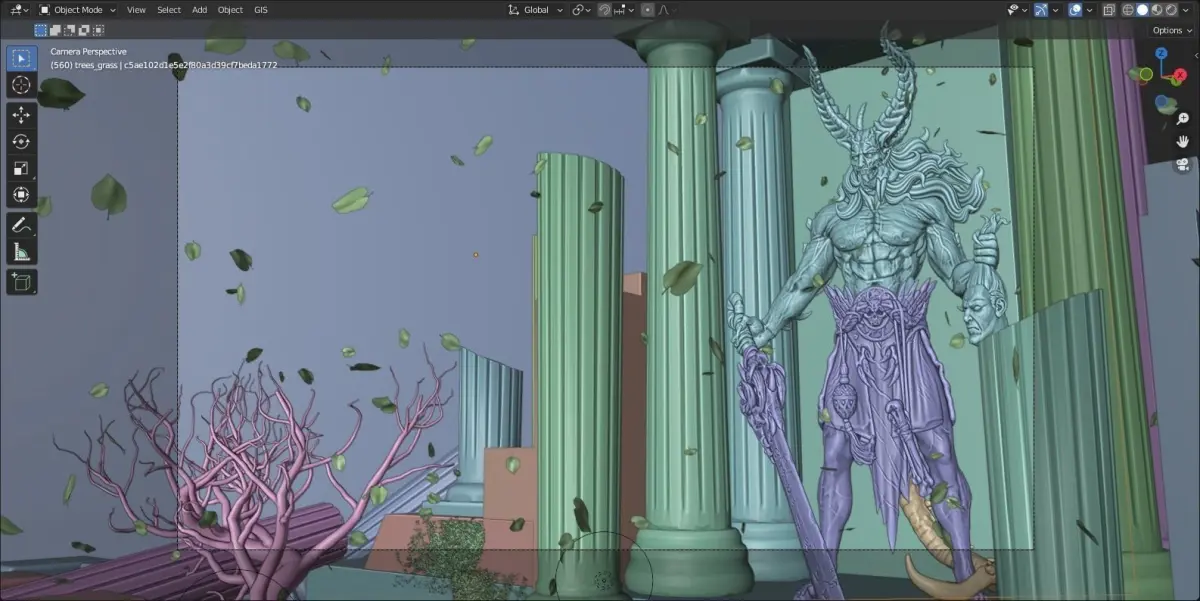Set extend selection mode icon

(x=53, y=30)
